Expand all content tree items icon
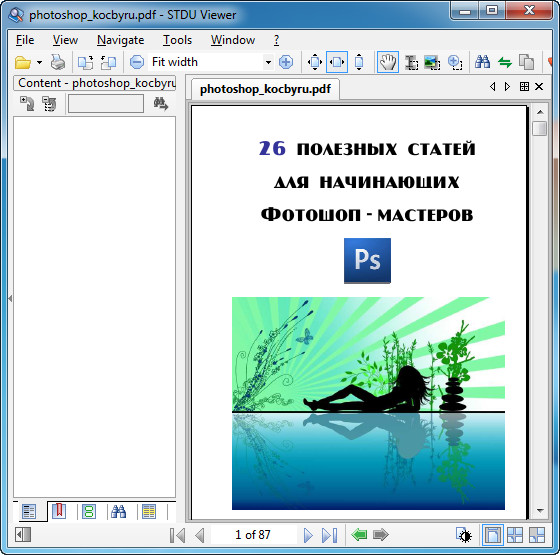 [x=27, y=104]
